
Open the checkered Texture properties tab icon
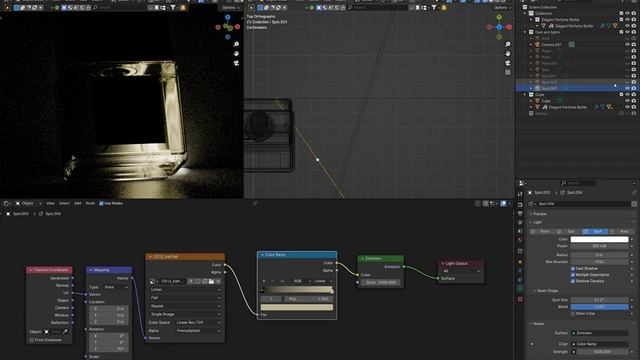(x=520, y=299)
